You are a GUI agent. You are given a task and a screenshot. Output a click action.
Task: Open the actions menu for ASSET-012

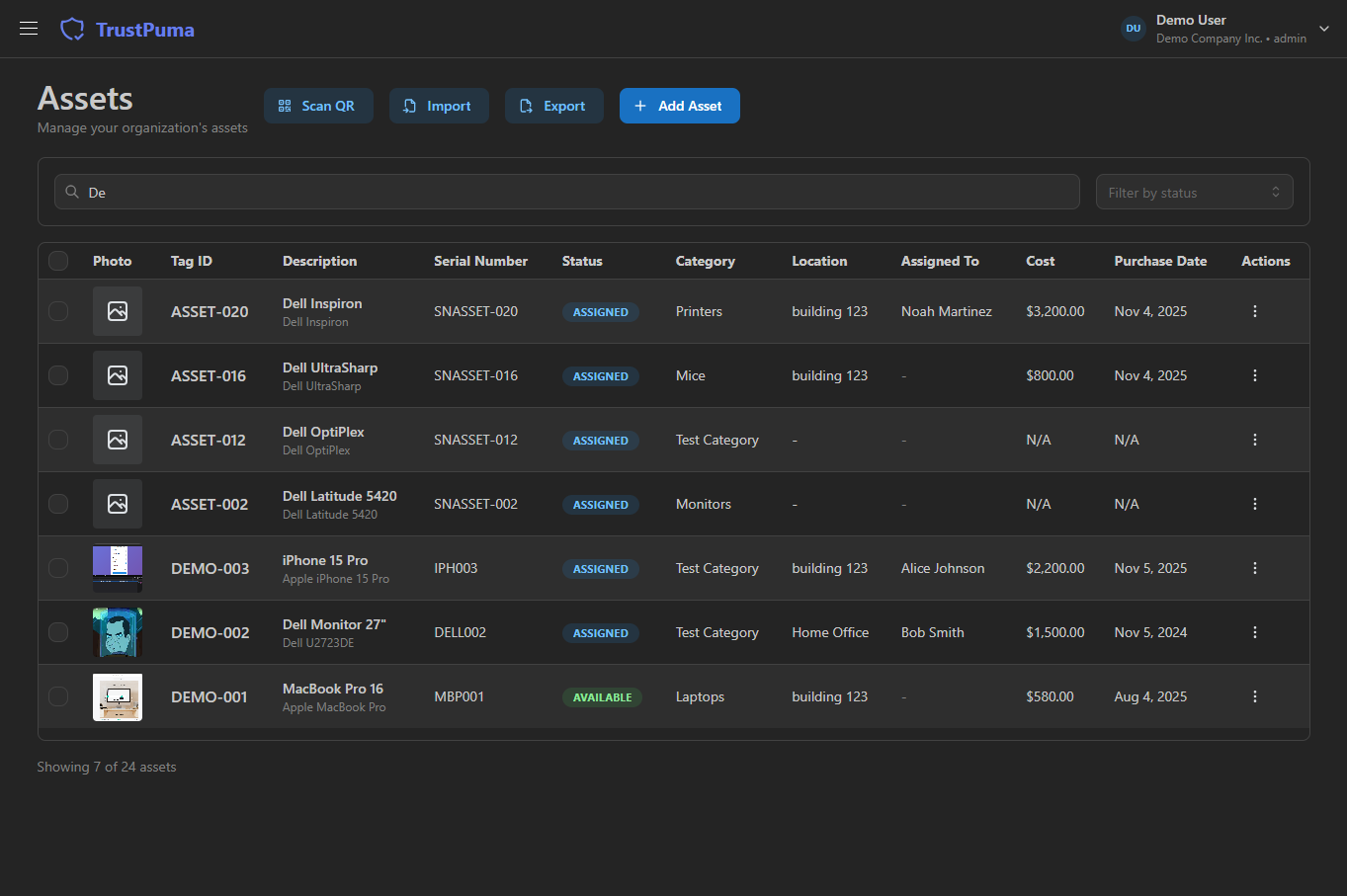tap(1254, 440)
